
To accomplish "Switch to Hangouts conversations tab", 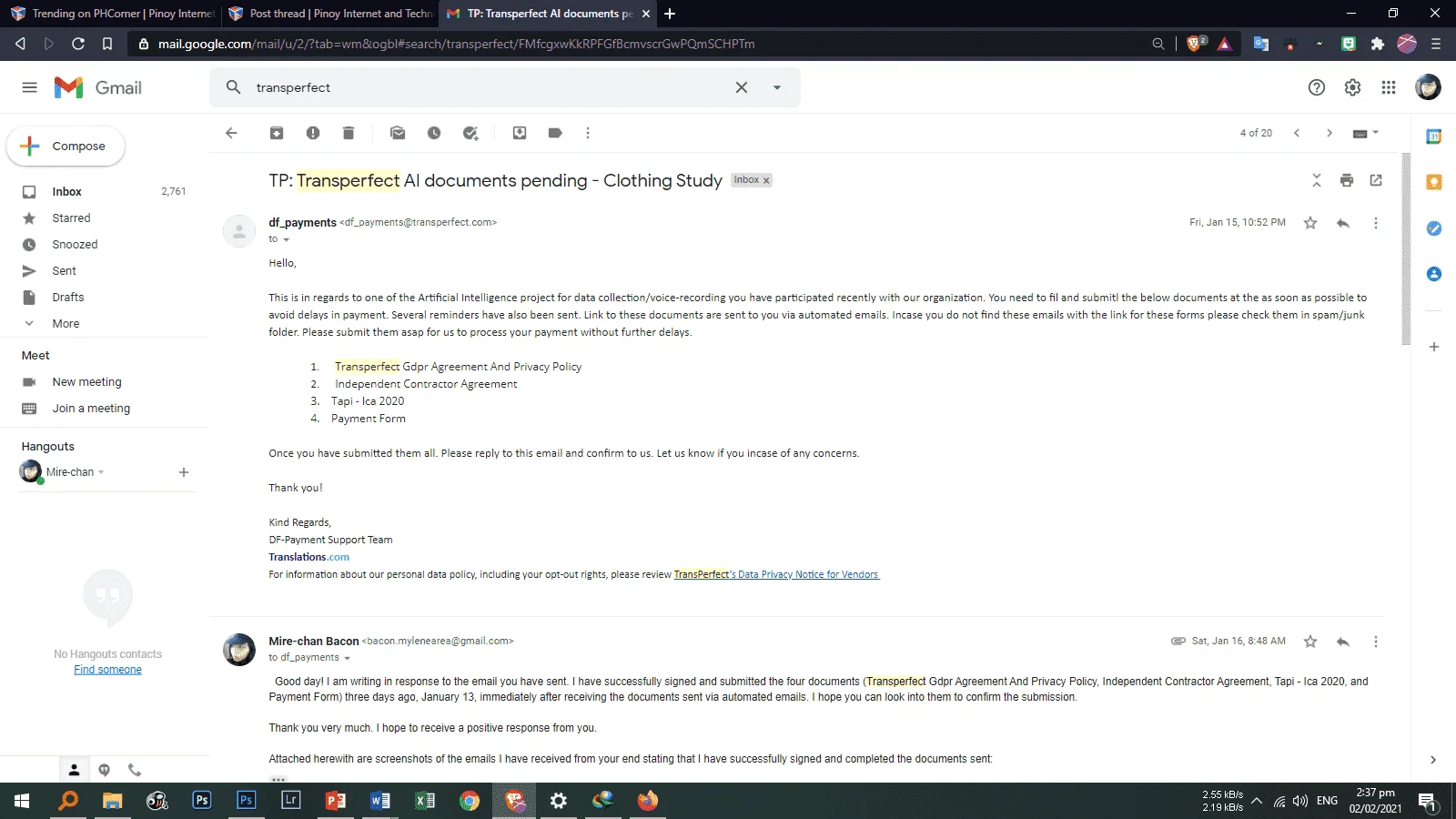I will pos(105,770).
